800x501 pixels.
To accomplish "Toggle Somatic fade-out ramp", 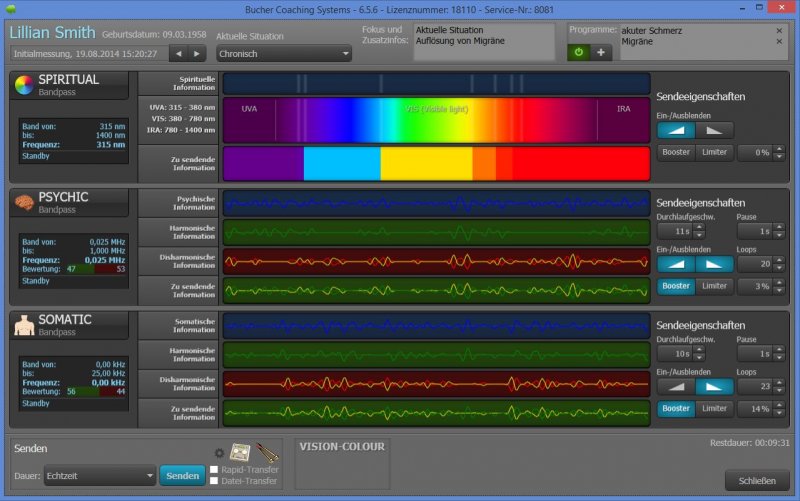I will pos(714,387).
